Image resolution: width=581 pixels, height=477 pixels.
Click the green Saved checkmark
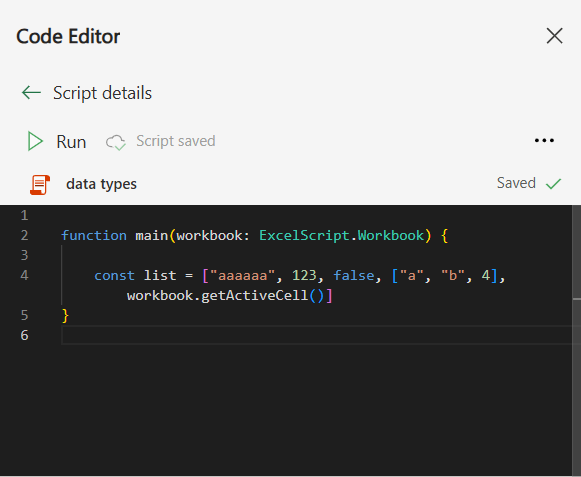pos(554,183)
